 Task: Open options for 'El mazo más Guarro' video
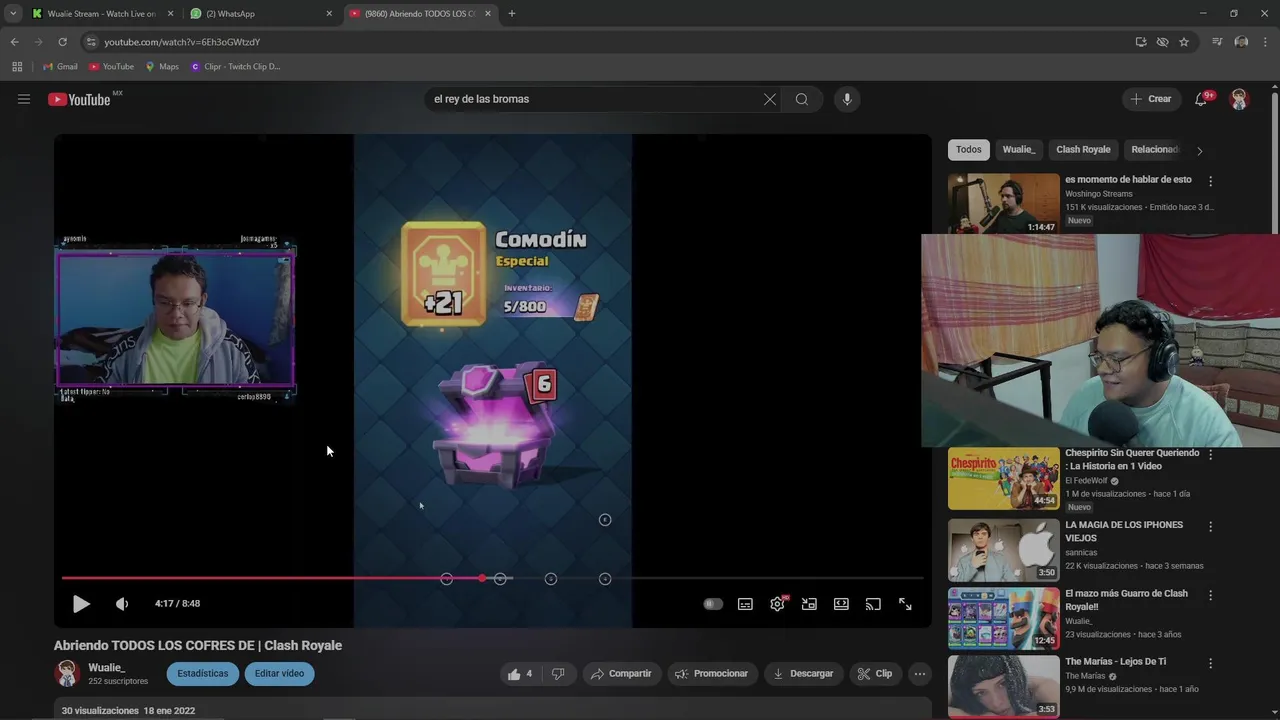(1210, 595)
